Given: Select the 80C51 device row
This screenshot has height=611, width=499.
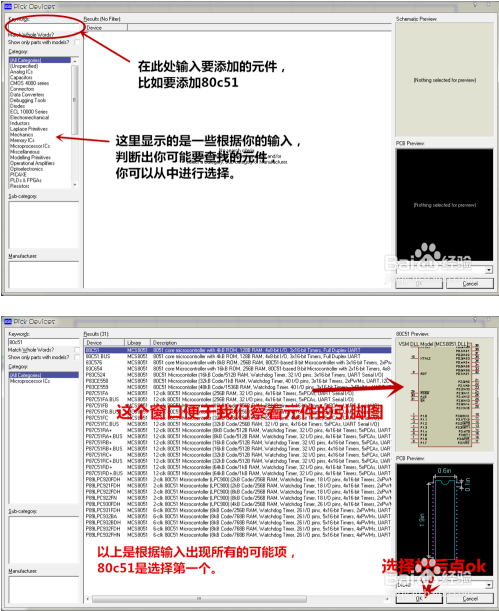Looking at the screenshot, I should pyautogui.click(x=238, y=350).
